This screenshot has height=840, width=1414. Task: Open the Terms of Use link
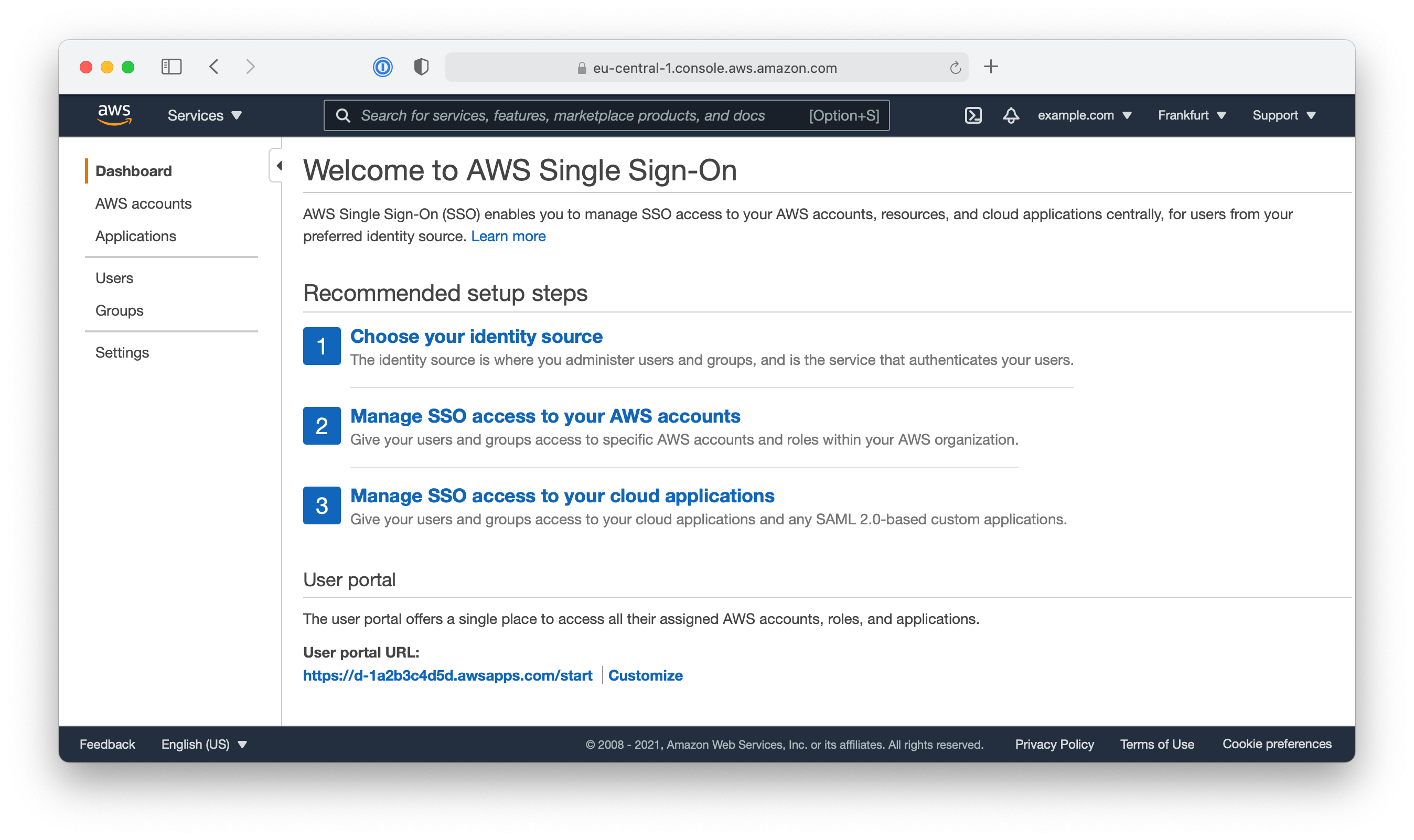coord(1156,744)
